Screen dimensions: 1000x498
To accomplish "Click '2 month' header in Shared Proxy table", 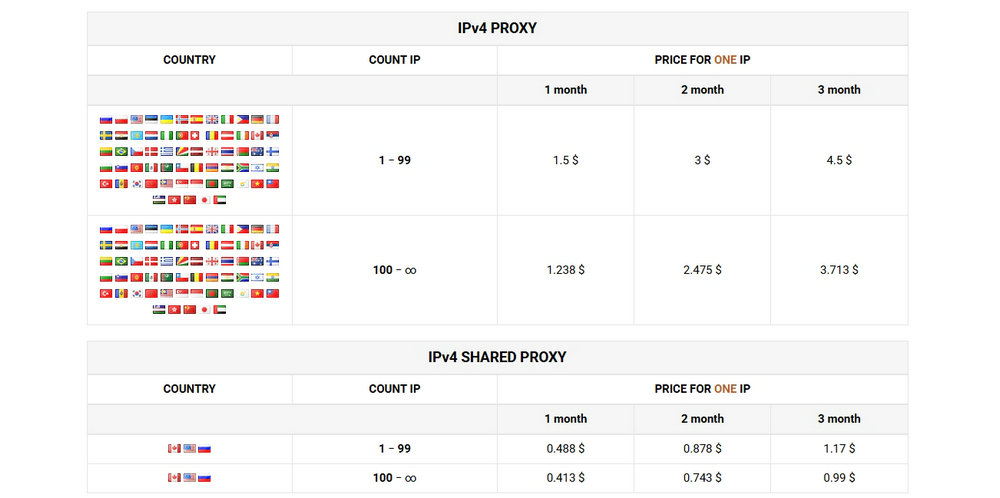I will (x=702, y=419).
